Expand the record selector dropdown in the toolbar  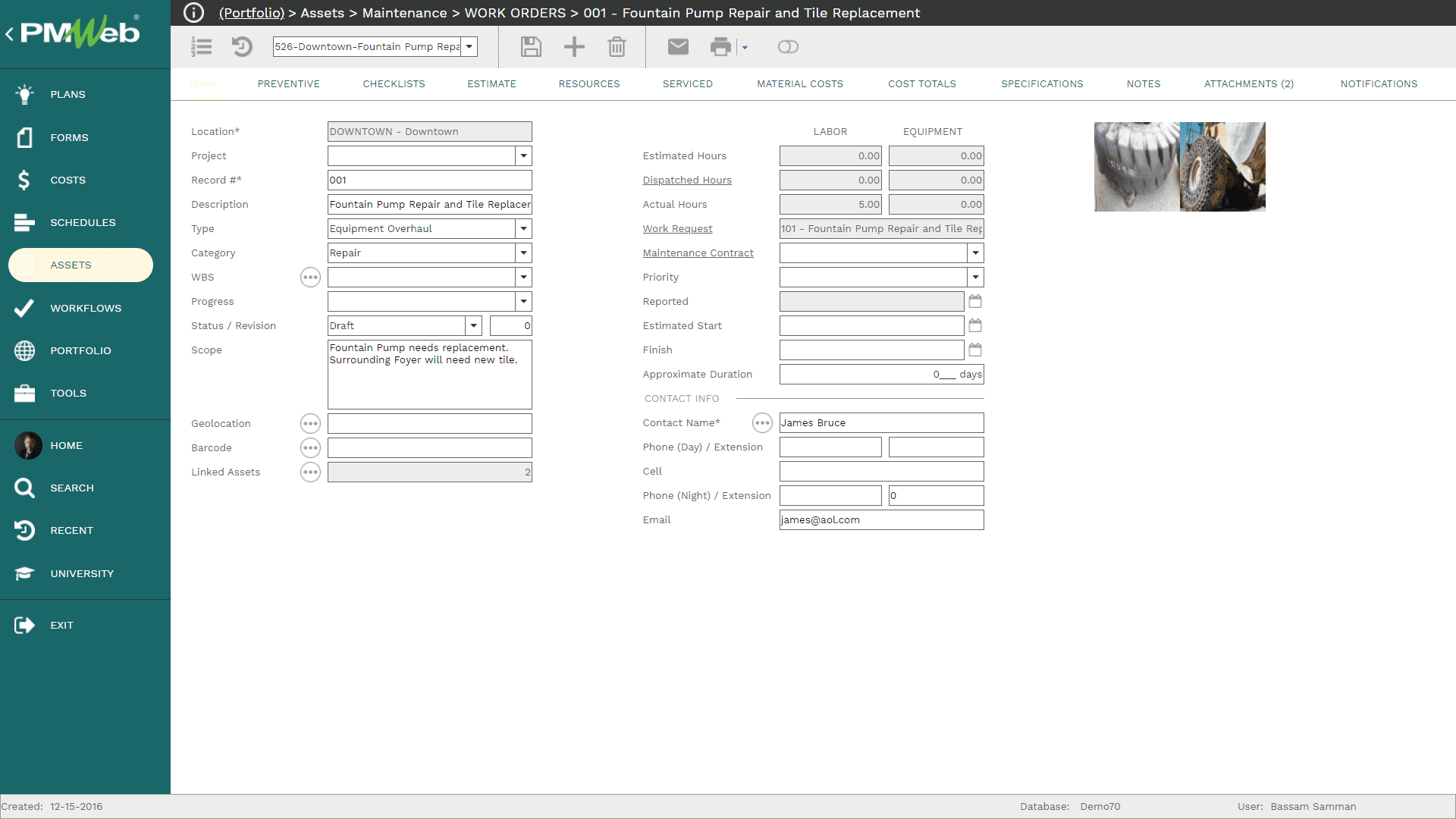(469, 46)
